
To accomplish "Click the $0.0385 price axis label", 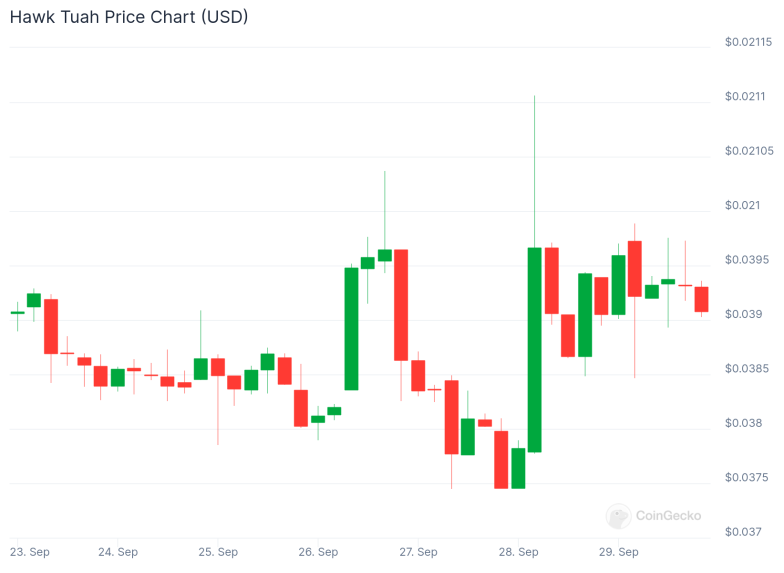I will coord(747,368).
